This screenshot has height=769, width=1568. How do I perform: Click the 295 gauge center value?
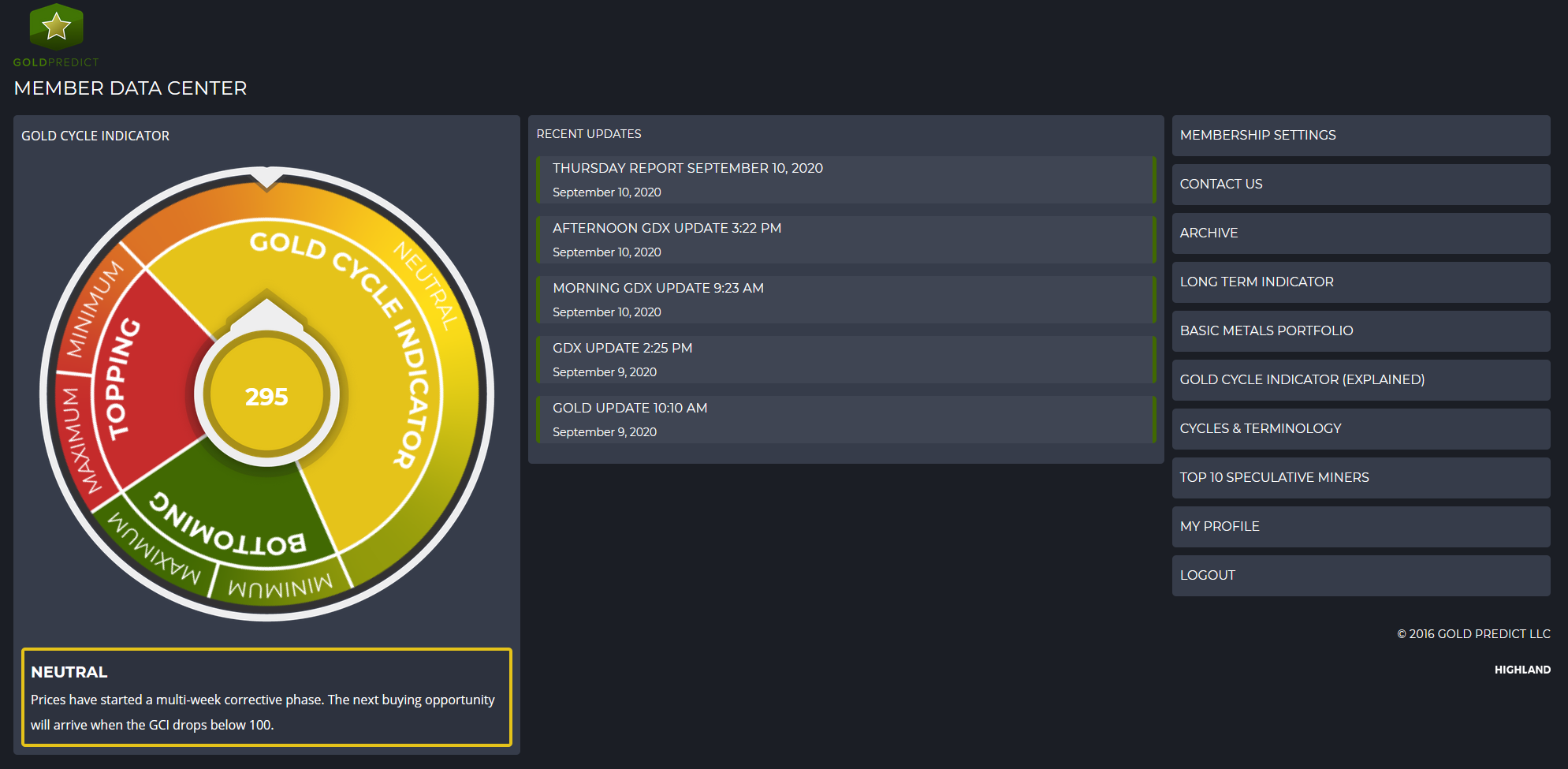point(266,396)
